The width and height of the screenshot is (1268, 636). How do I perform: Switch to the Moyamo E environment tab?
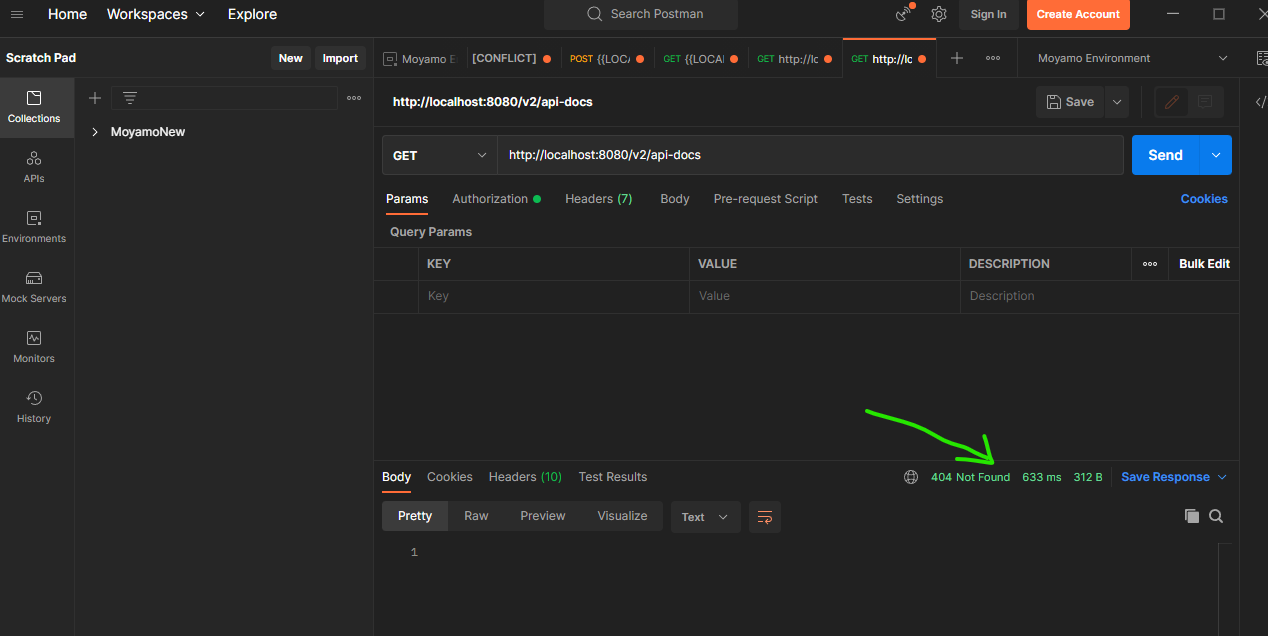[420, 59]
